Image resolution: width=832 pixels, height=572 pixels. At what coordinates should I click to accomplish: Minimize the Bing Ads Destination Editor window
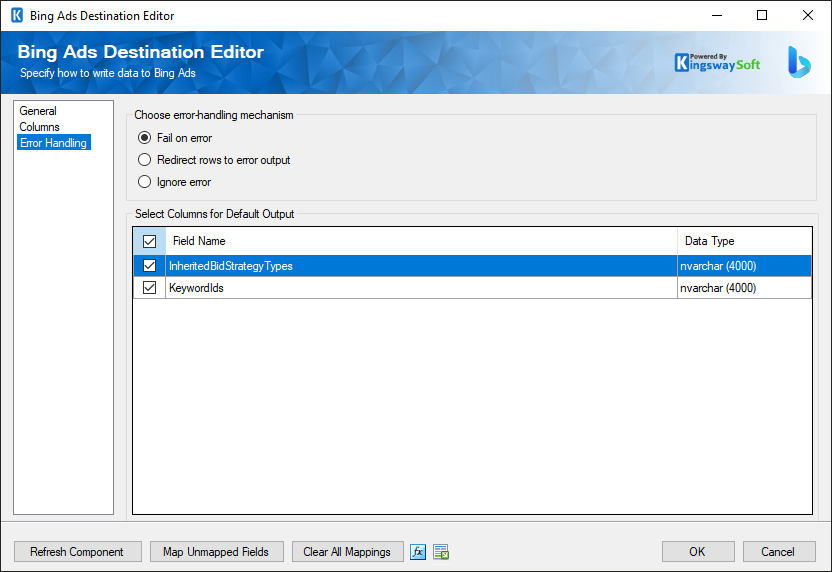tap(717, 15)
